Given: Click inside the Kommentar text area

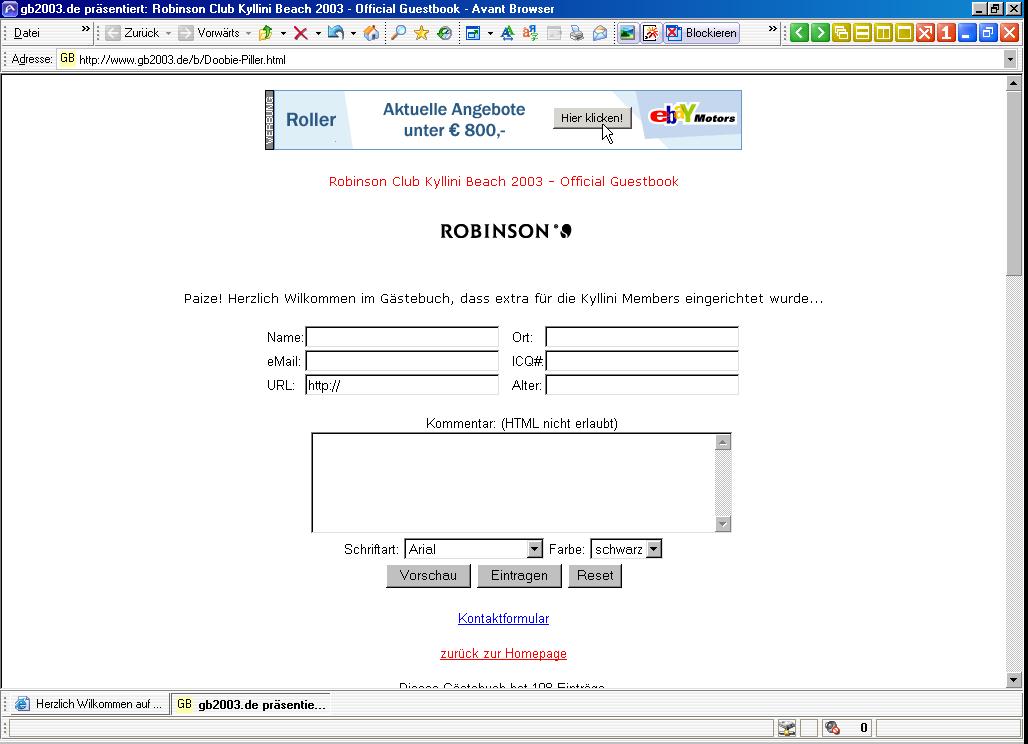Looking at the screenshot, I should pos(513,482).
